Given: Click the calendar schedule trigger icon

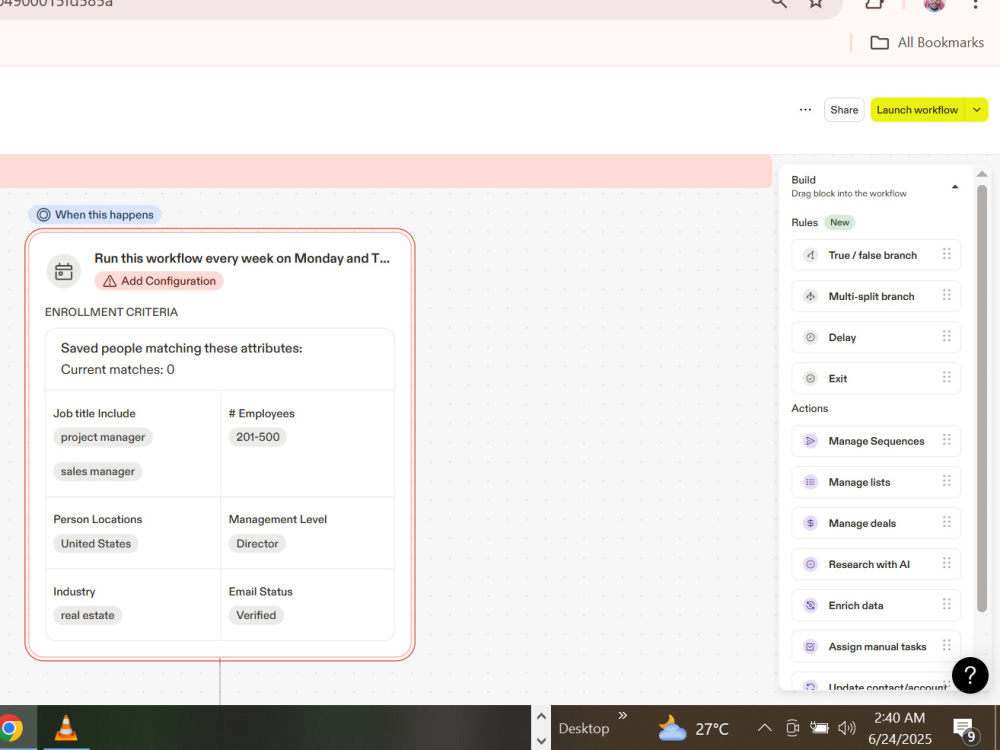Looking at the screenshot, I should click(x=64, y=271).
